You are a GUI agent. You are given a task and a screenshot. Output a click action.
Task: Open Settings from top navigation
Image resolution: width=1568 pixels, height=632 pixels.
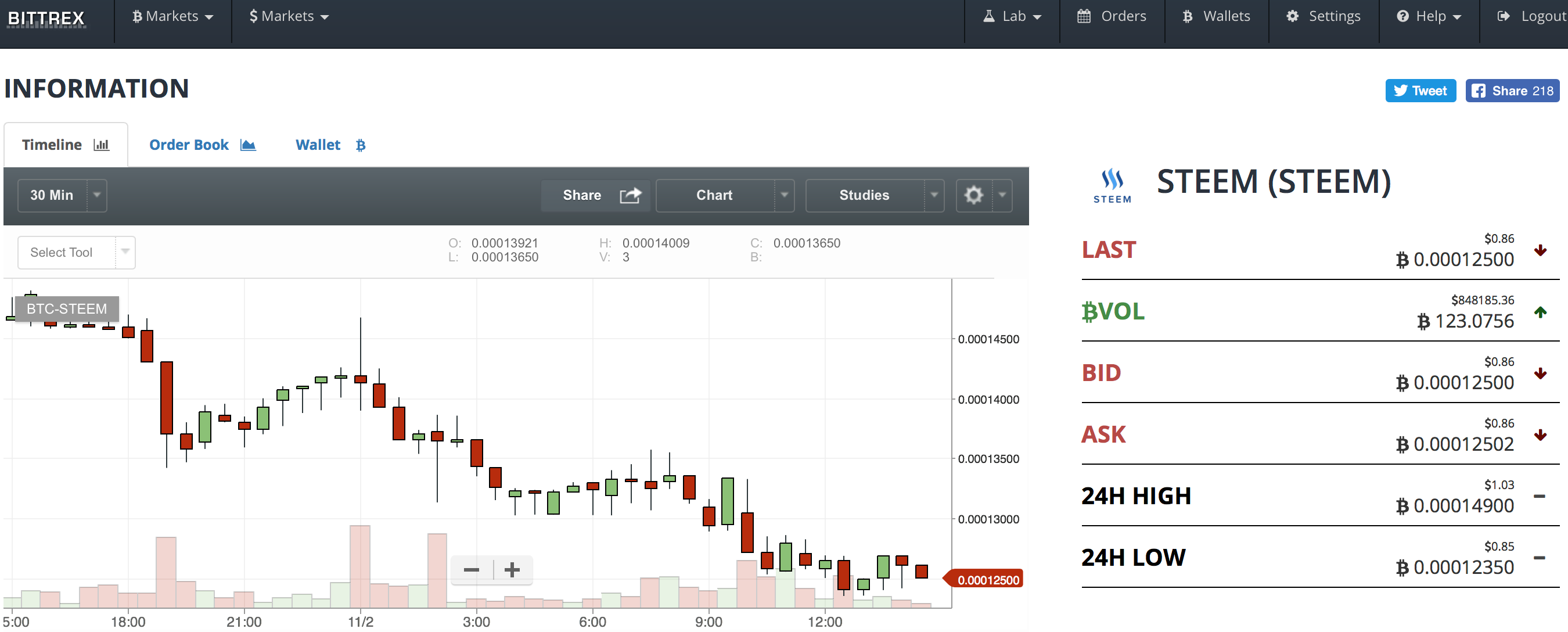pos(1324,16)
